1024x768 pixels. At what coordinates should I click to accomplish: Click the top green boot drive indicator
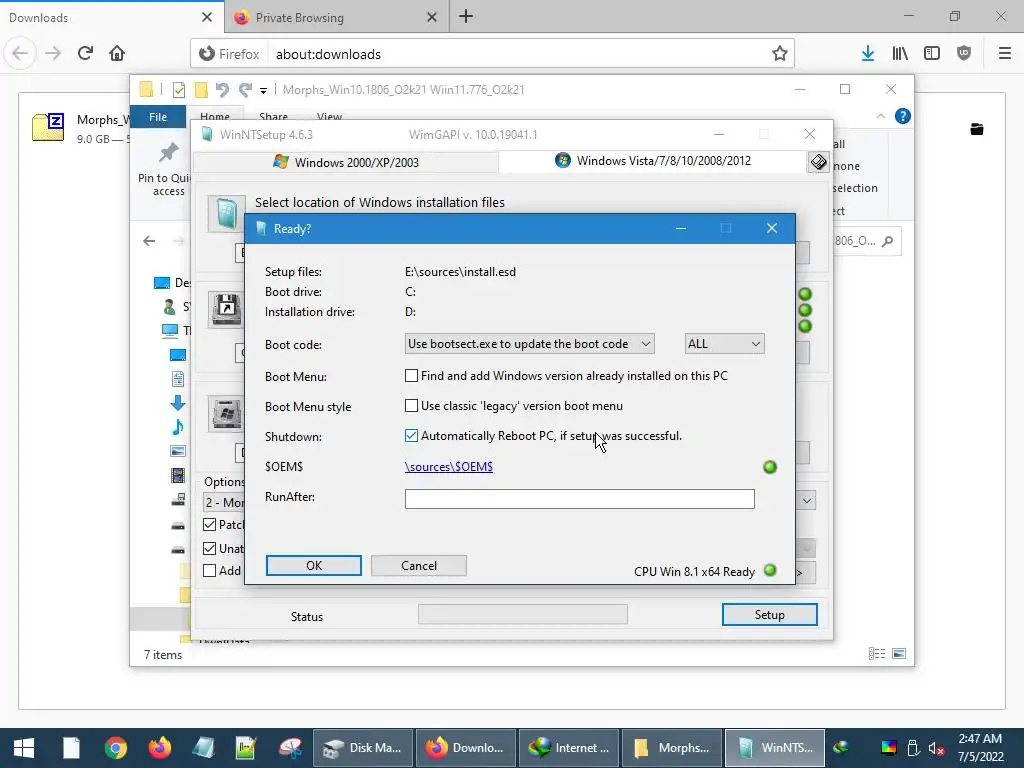pos(805,295)
